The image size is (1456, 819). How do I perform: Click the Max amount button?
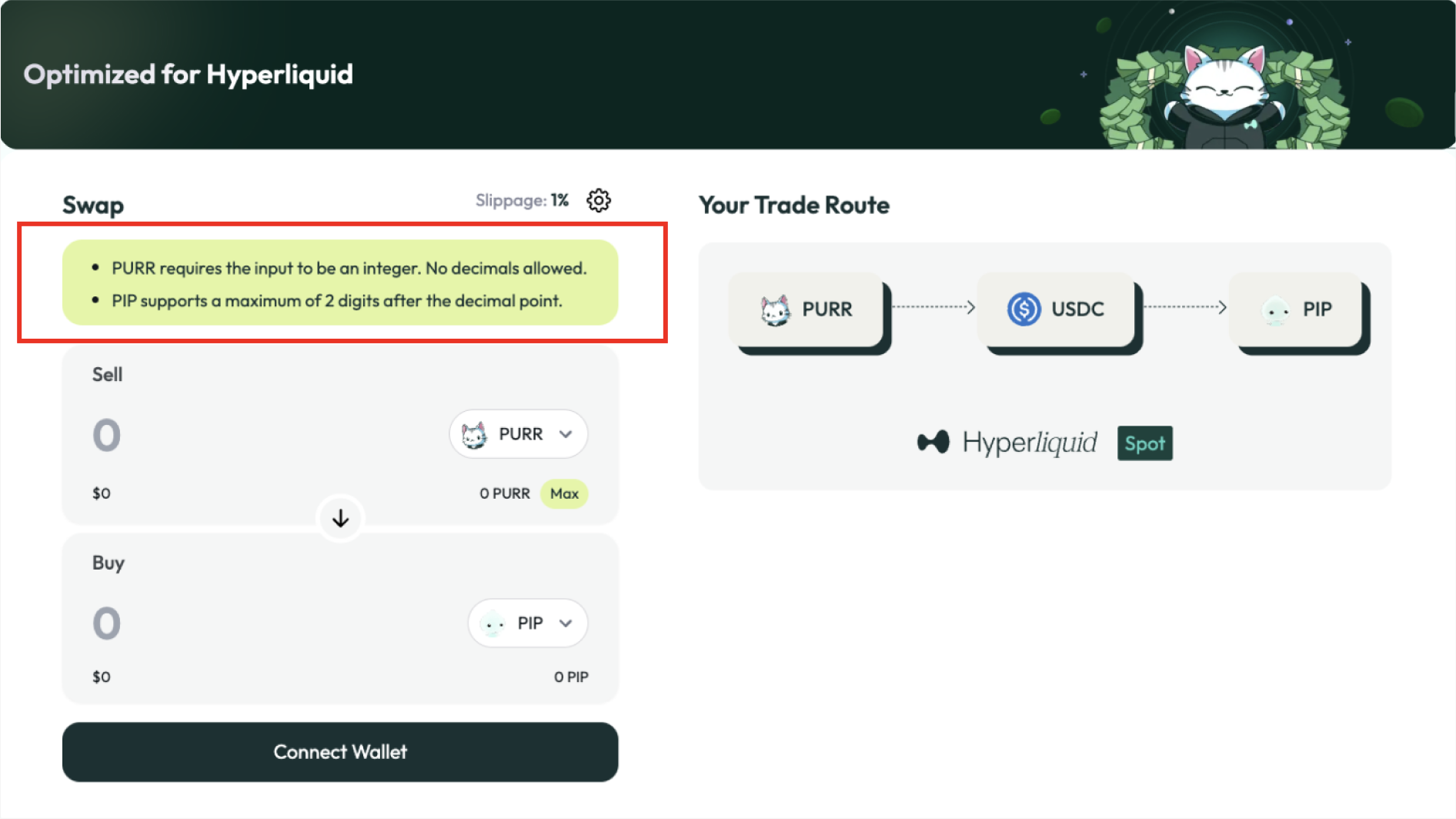[564, 493]
